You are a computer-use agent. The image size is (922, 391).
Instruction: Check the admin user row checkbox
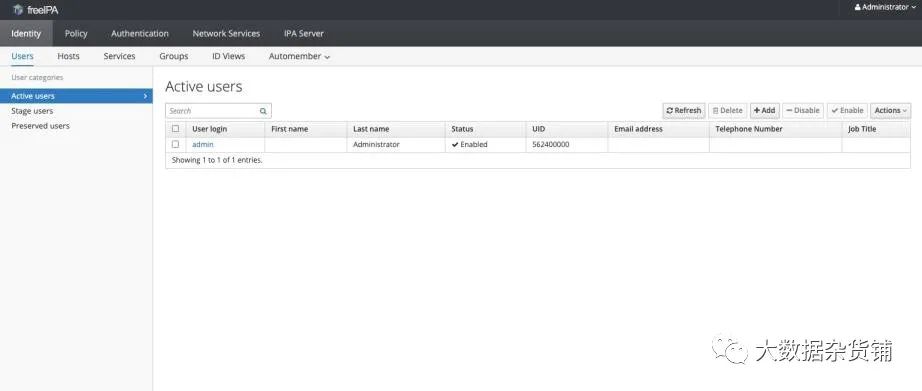(175, 144)
